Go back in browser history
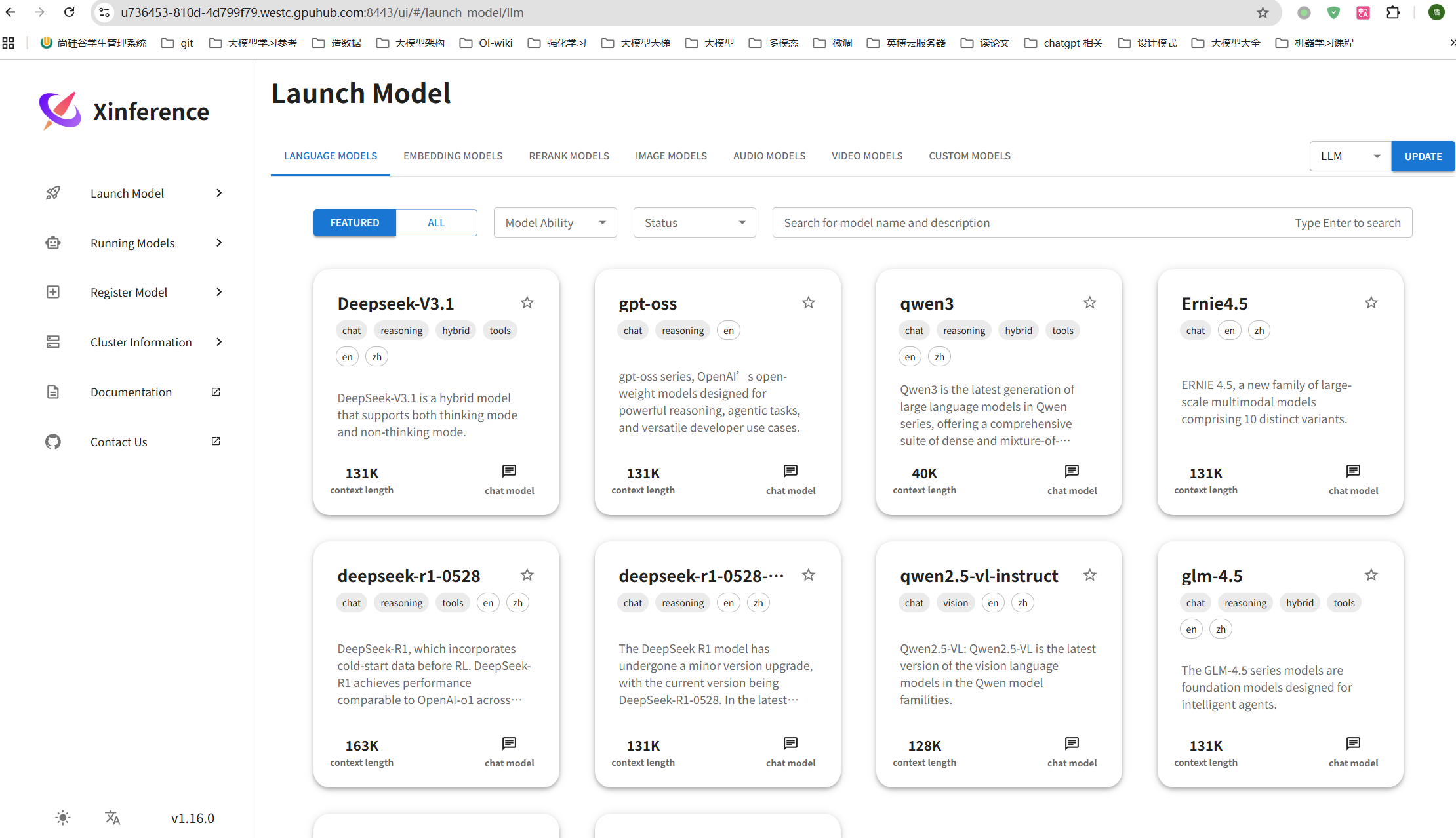The height and width of the screenshot is (838, 1456). click(10, 12)
